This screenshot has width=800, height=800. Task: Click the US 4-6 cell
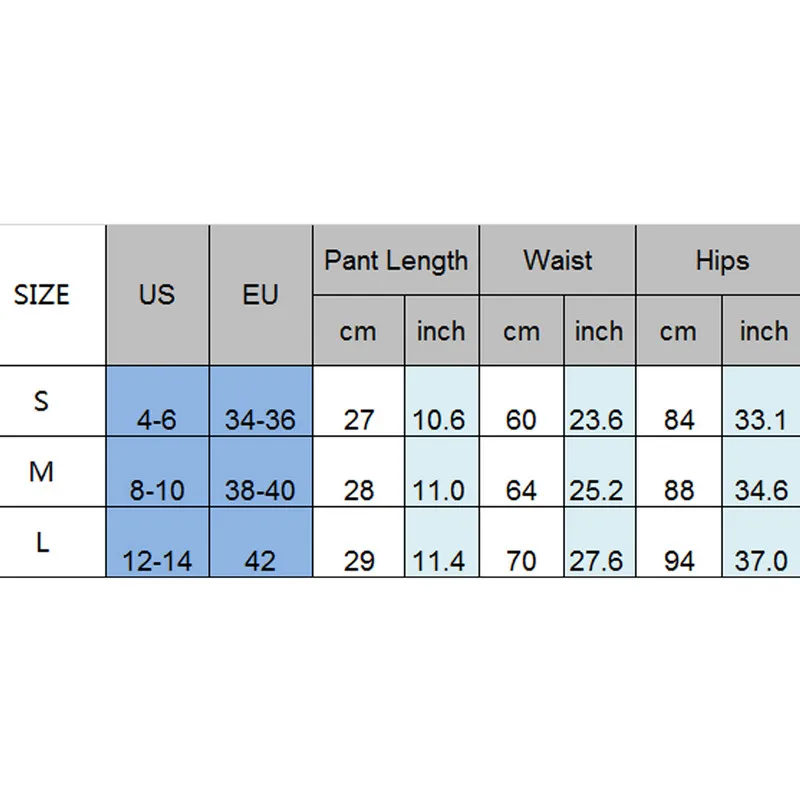[x=157, y=419]
